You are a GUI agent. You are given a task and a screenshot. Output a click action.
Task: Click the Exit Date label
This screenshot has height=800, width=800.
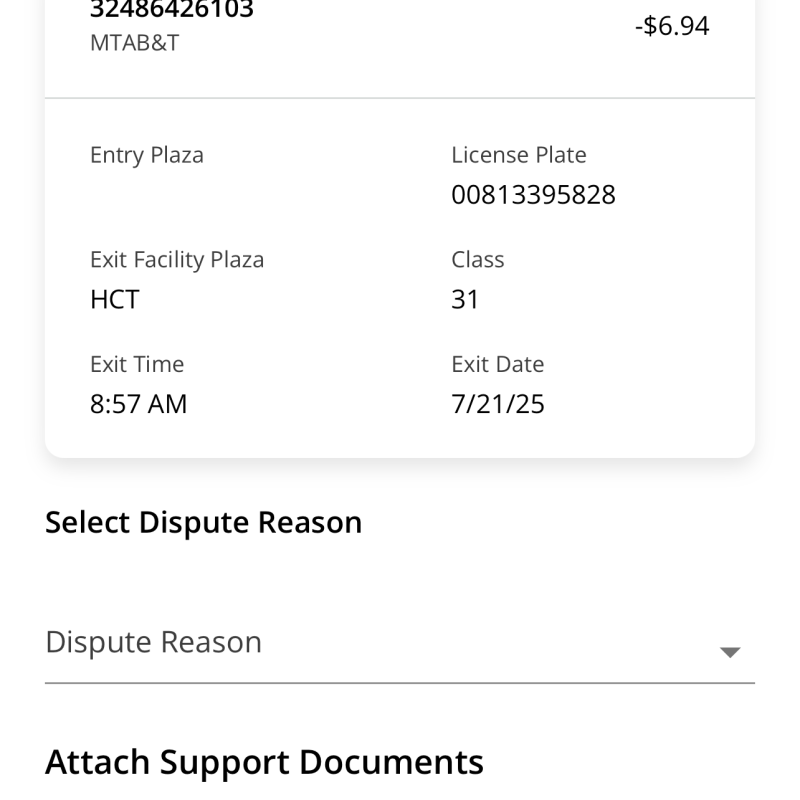pyautogui.click(x=498, y=364)
